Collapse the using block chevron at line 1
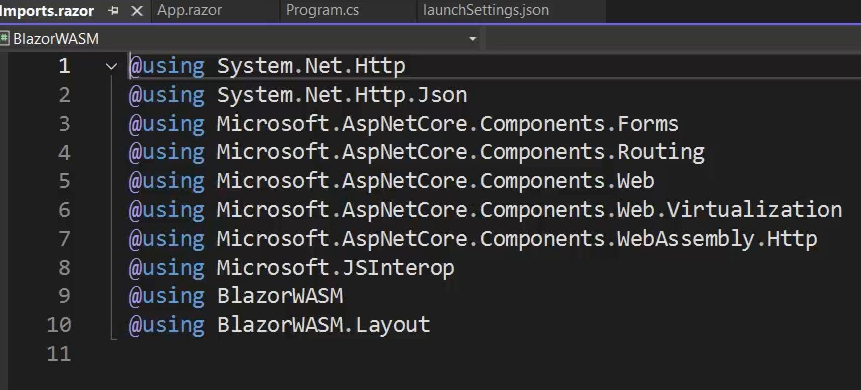Screen dimensions: 861x390 click(111, 66)
